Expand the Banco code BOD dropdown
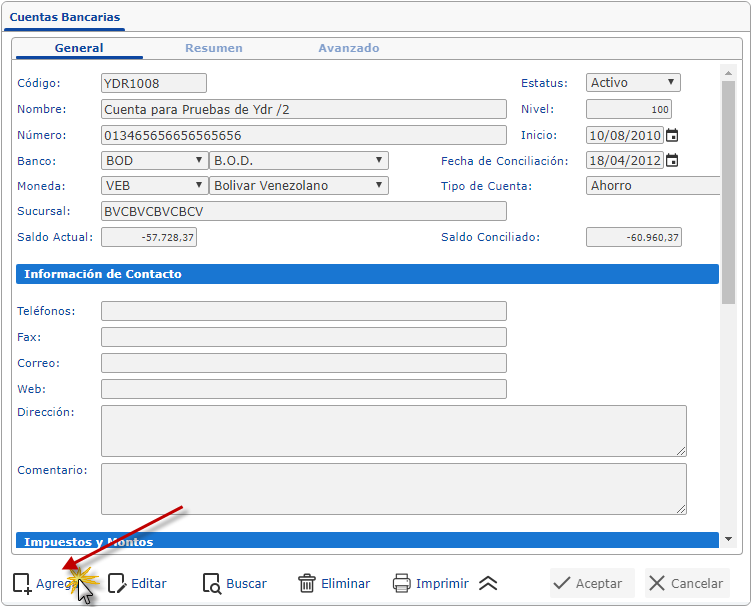Viewport: 754px width, 607px height. pos(154,160)
